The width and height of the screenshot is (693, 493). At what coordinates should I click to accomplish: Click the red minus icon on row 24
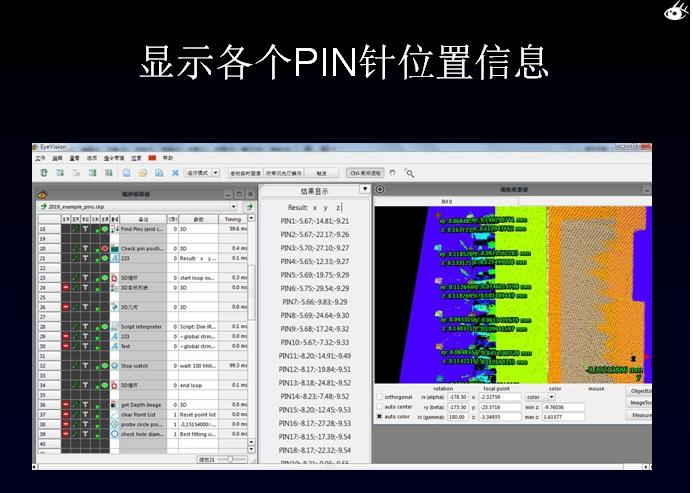click(66, 287)
